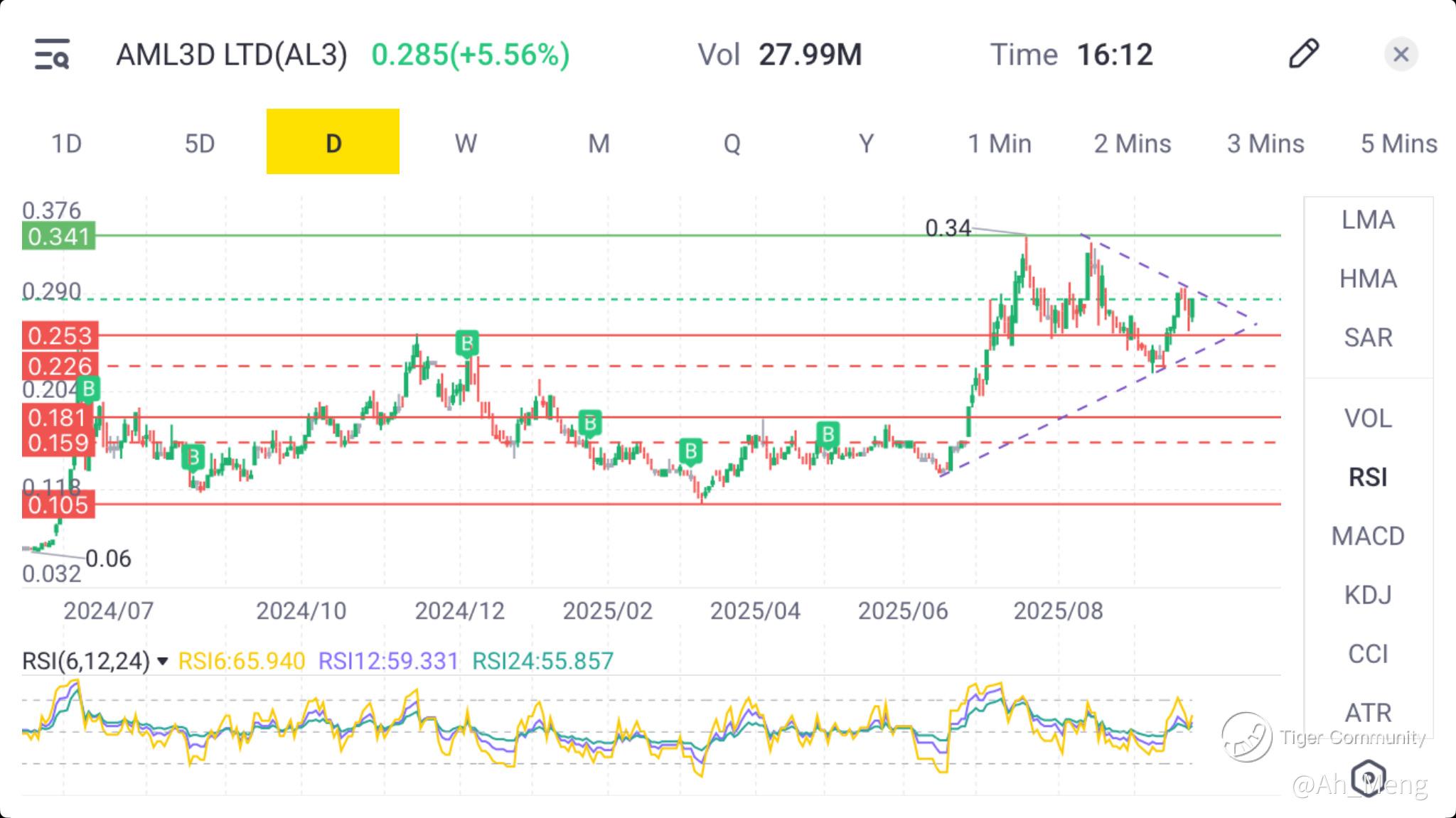Toggle the LMA indicator overlay
The width and height of the screenshot is (1456, 818).
1368,220
